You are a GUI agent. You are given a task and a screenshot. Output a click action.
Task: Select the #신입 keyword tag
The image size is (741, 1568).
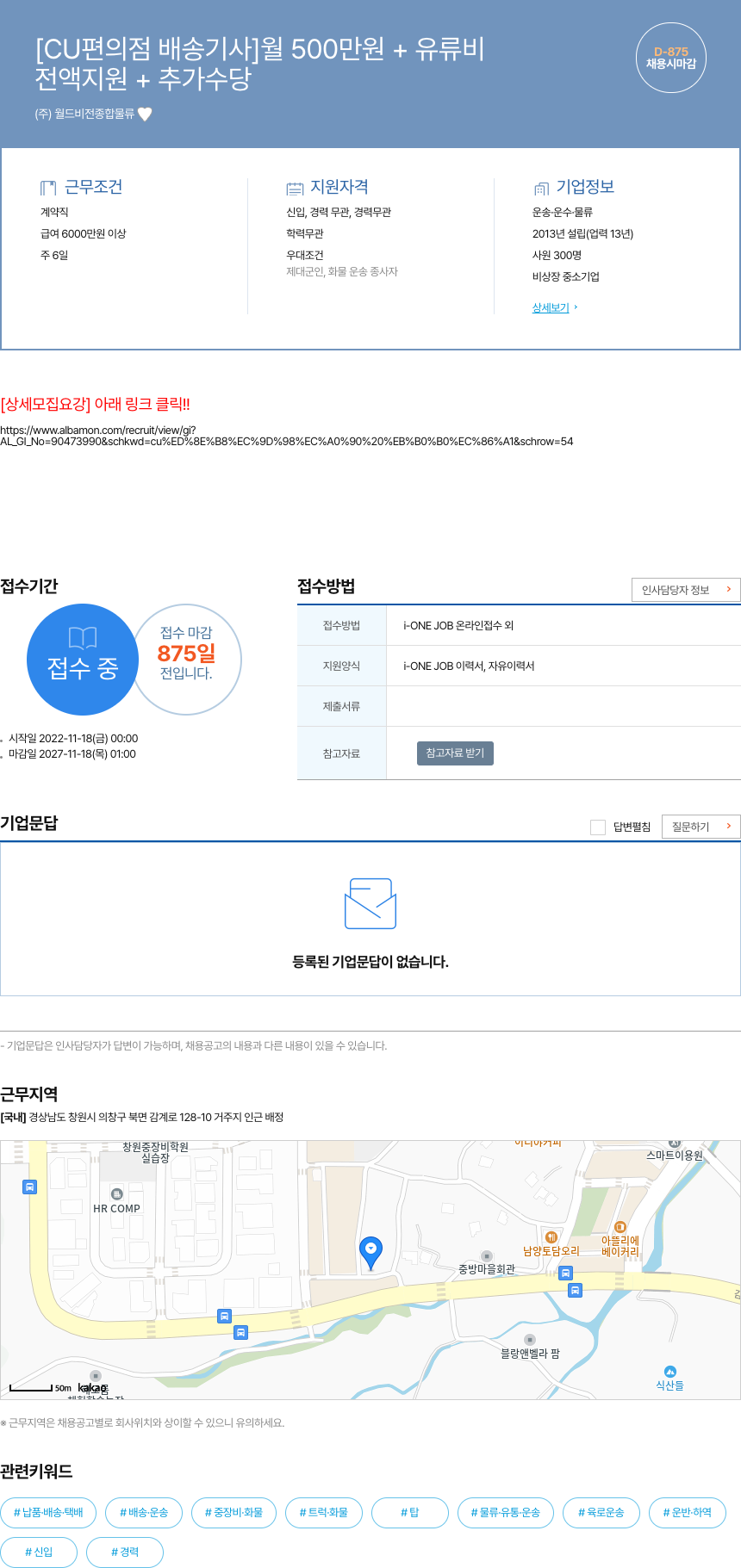39,1552
